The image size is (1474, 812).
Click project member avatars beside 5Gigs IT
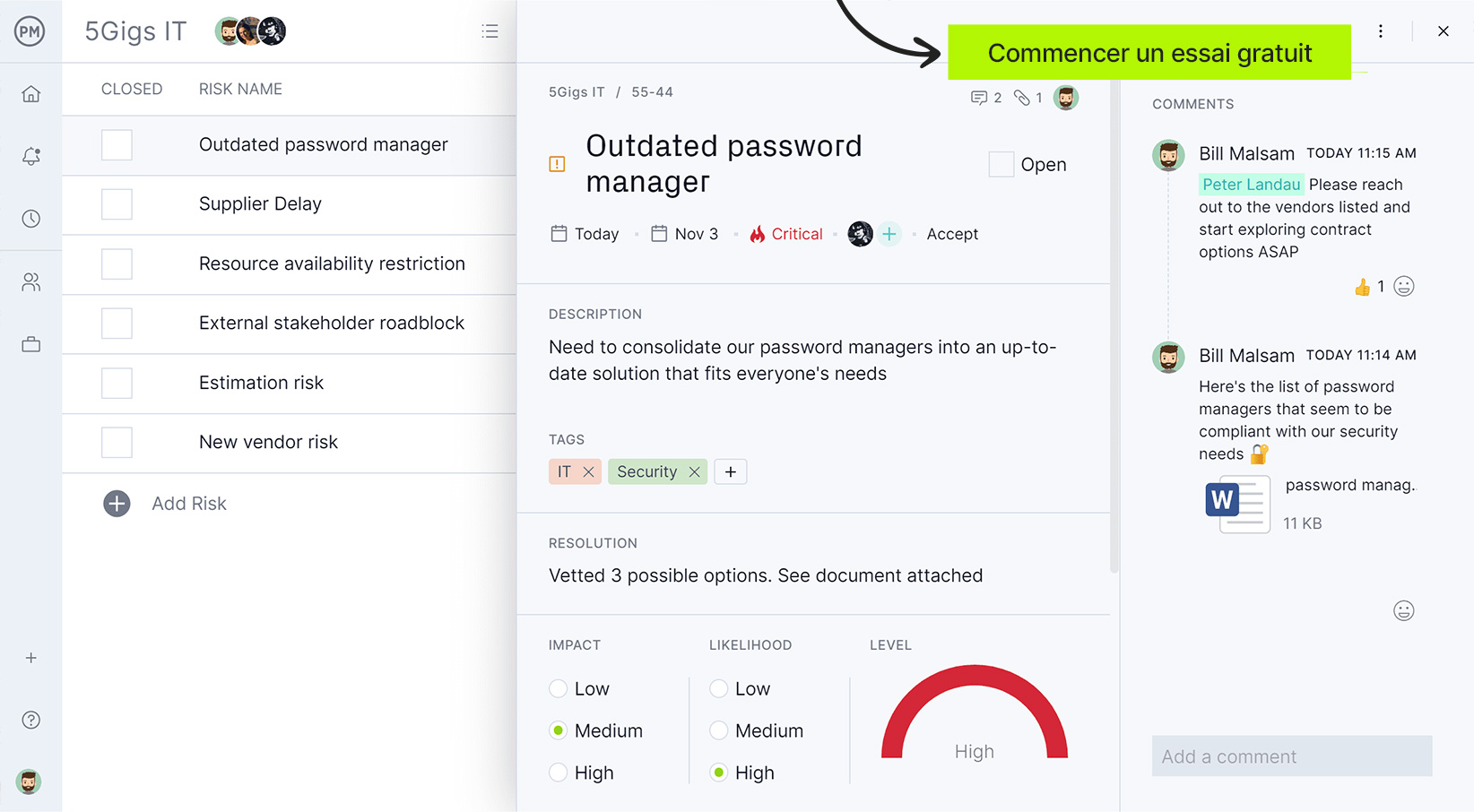pos(250,31)
